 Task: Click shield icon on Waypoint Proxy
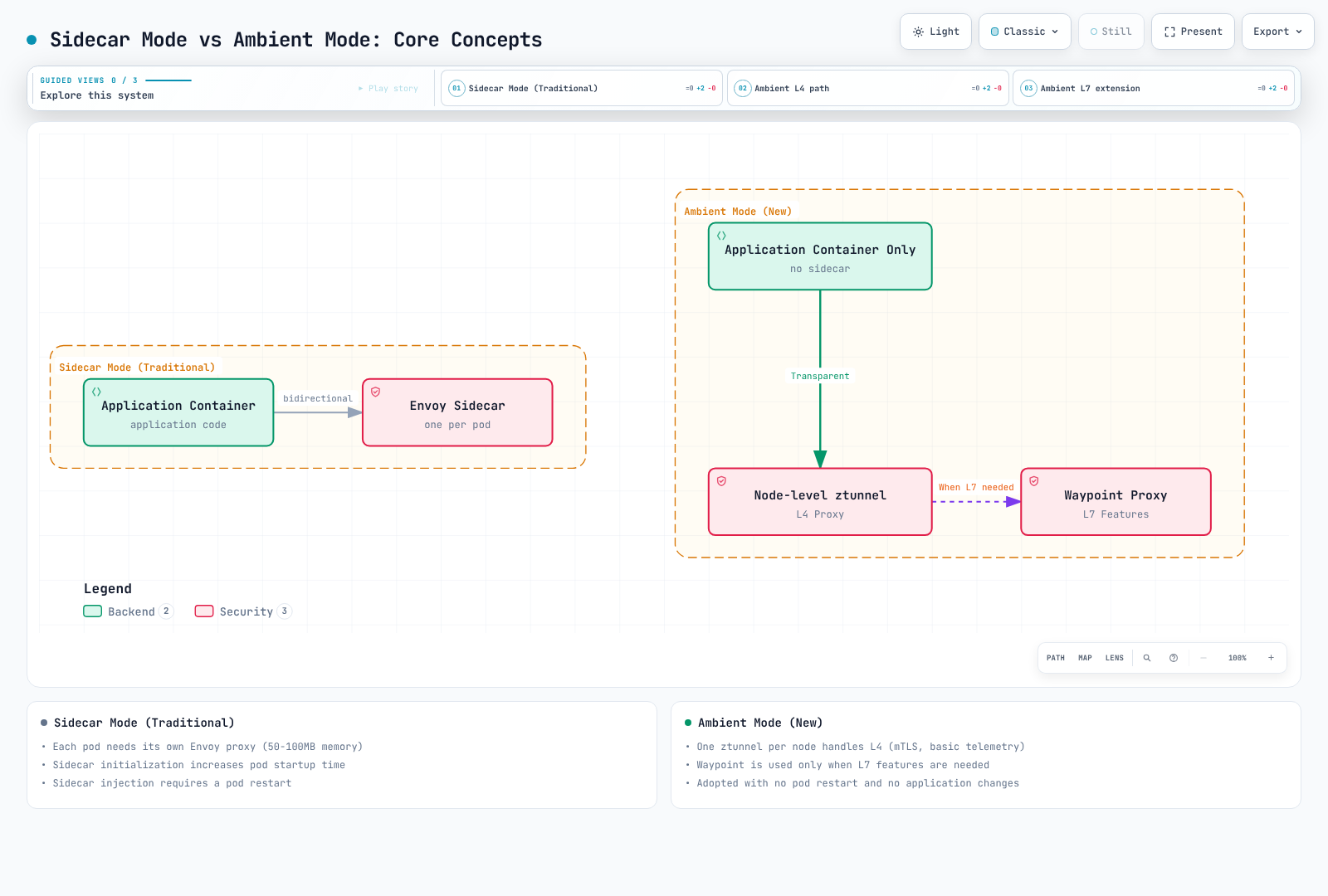[1034, 481]
